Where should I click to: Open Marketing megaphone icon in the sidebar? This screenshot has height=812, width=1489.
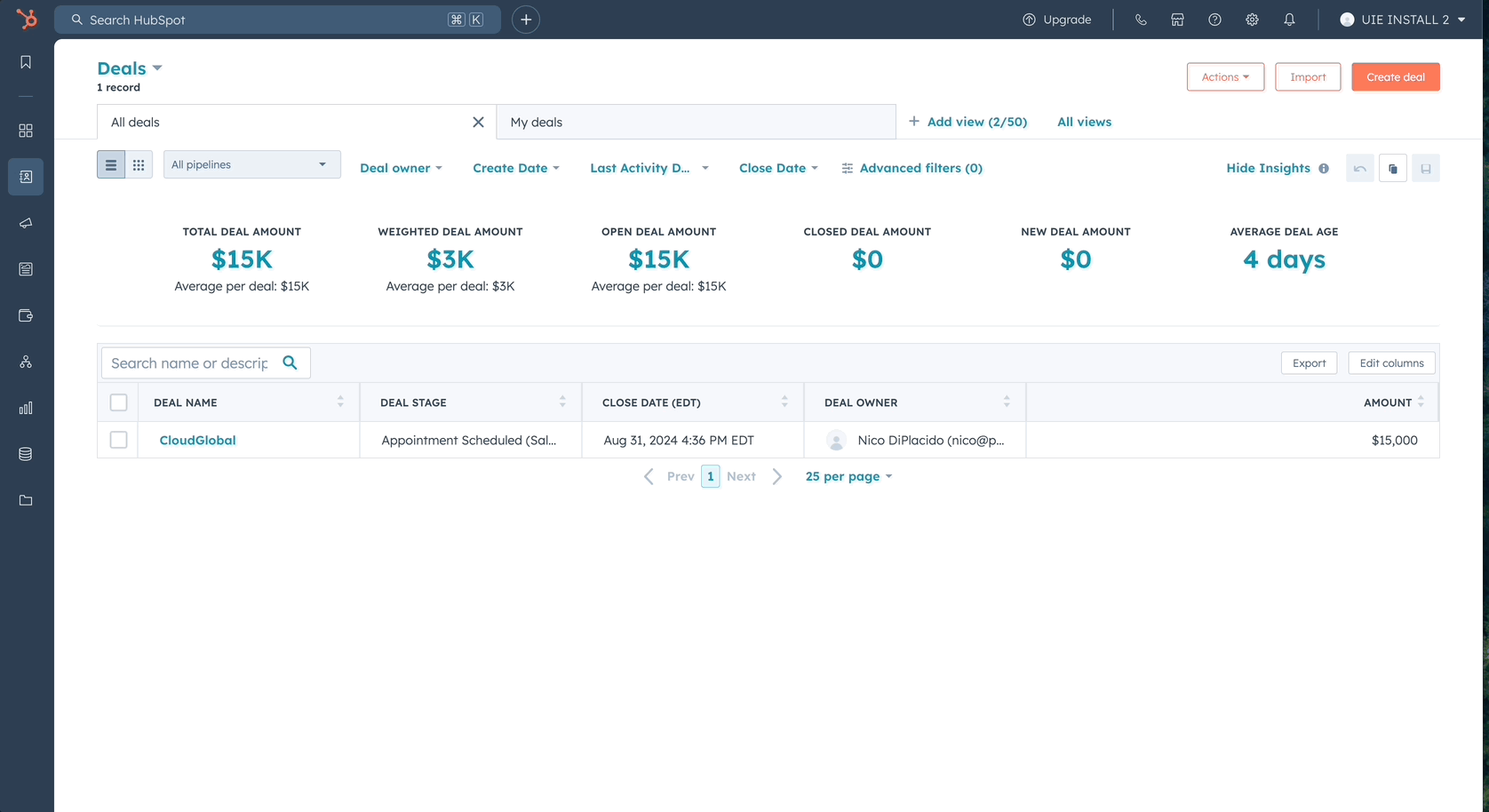coord(26,223)
